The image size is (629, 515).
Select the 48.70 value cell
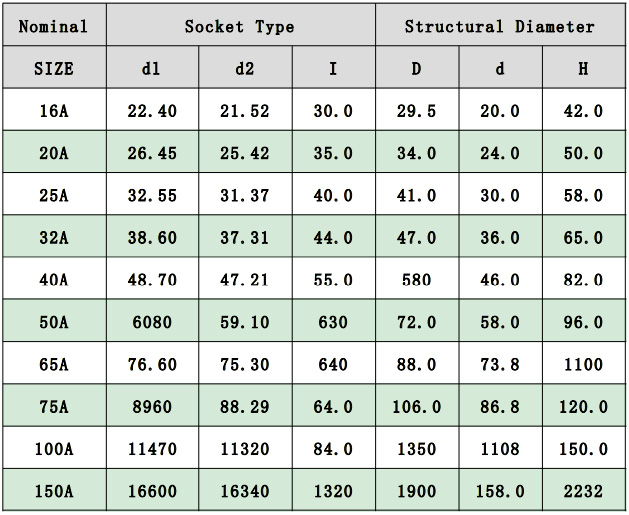pyautogui.click(x=152, y=281)
